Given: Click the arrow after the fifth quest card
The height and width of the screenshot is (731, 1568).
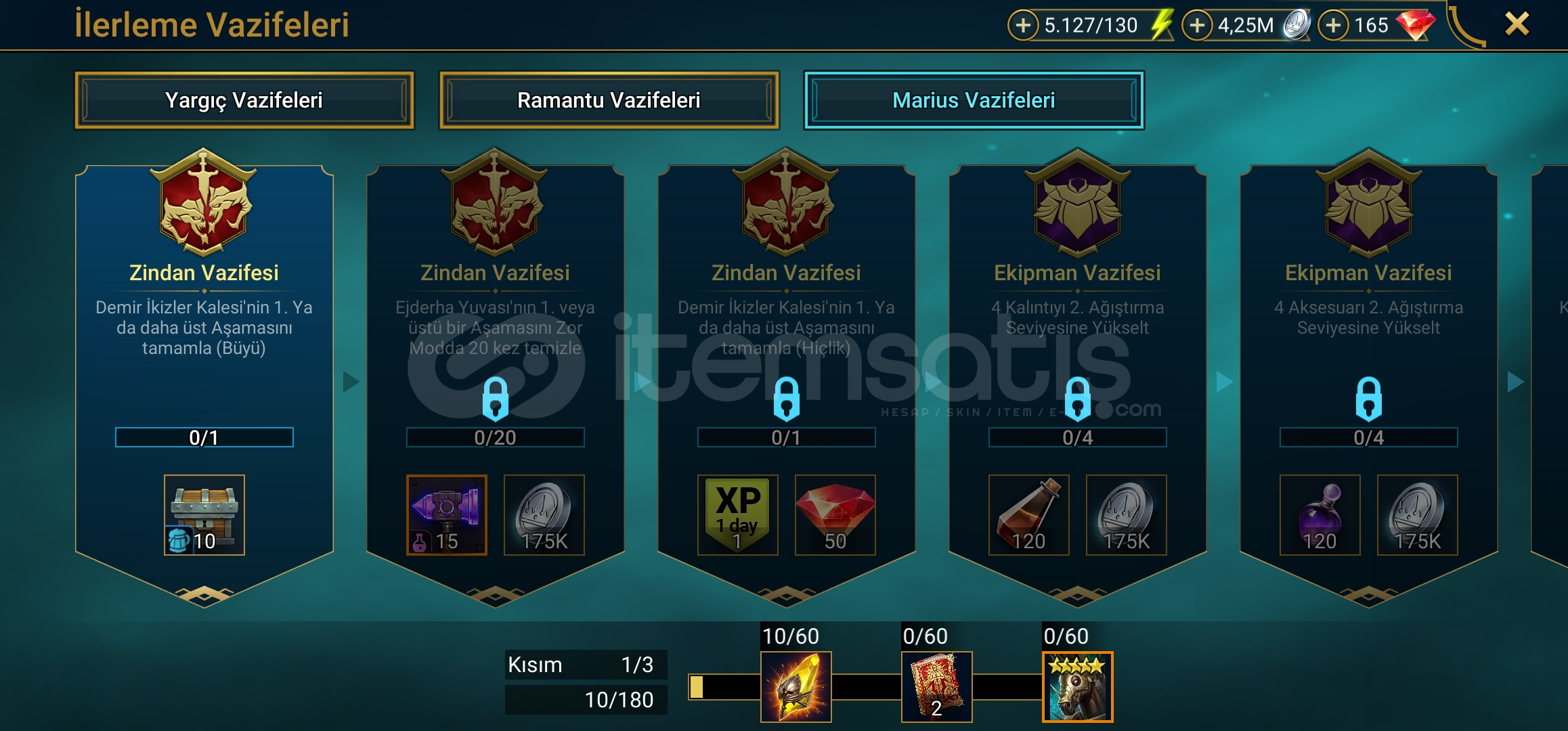Looking at the screenshot, I should tap(1515, 382).
